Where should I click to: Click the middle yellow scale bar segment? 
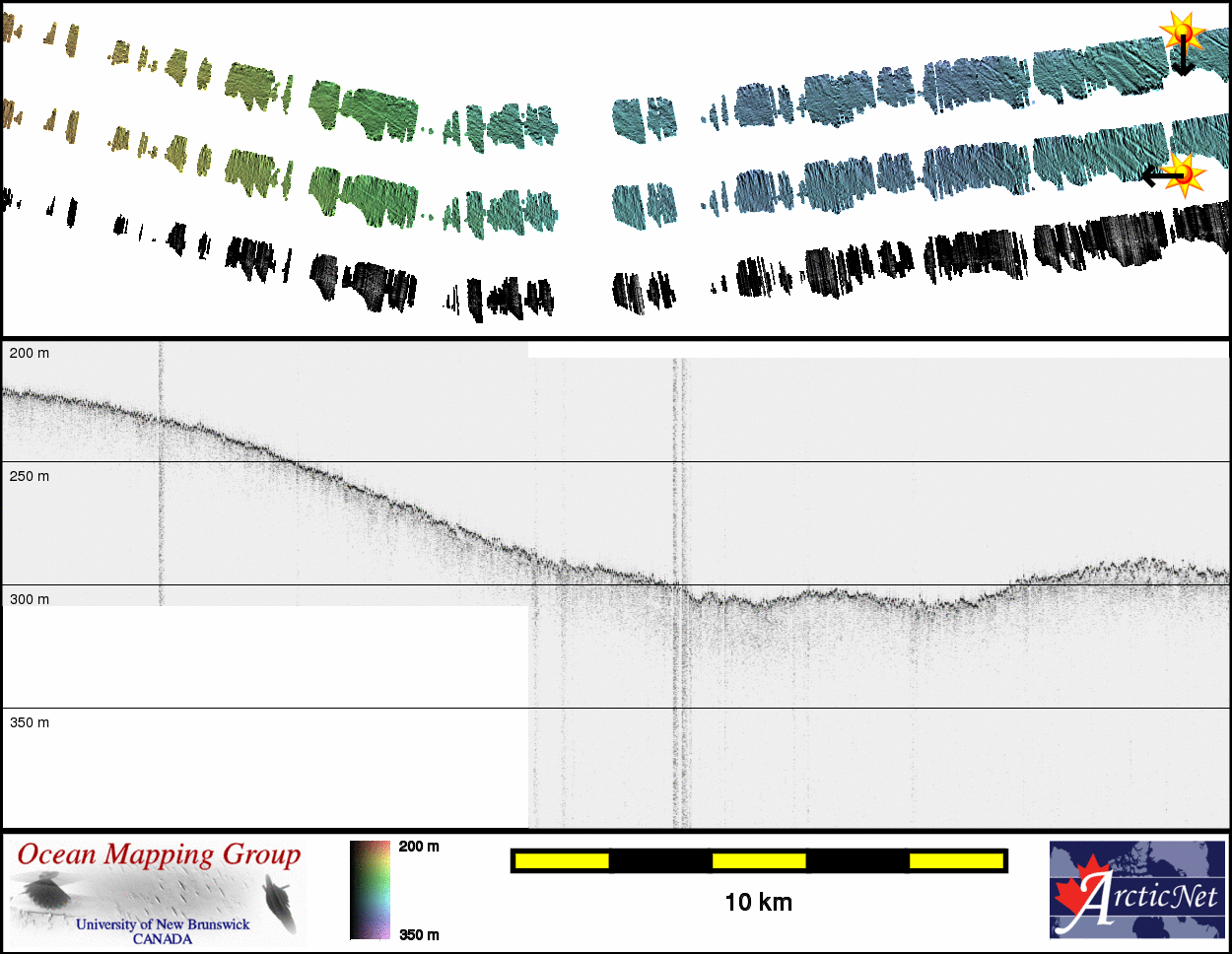click(x=759, y=861)
